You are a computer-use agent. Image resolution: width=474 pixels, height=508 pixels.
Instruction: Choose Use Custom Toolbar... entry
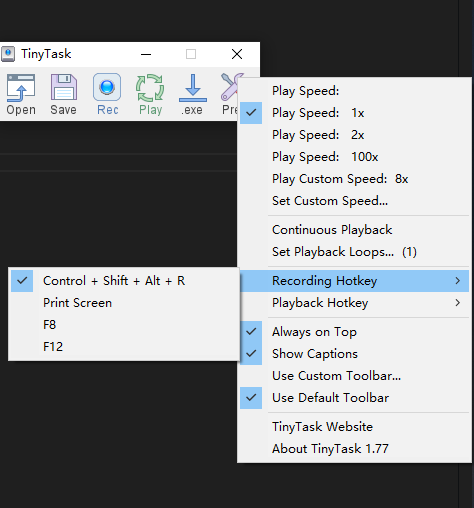[354, 376]
